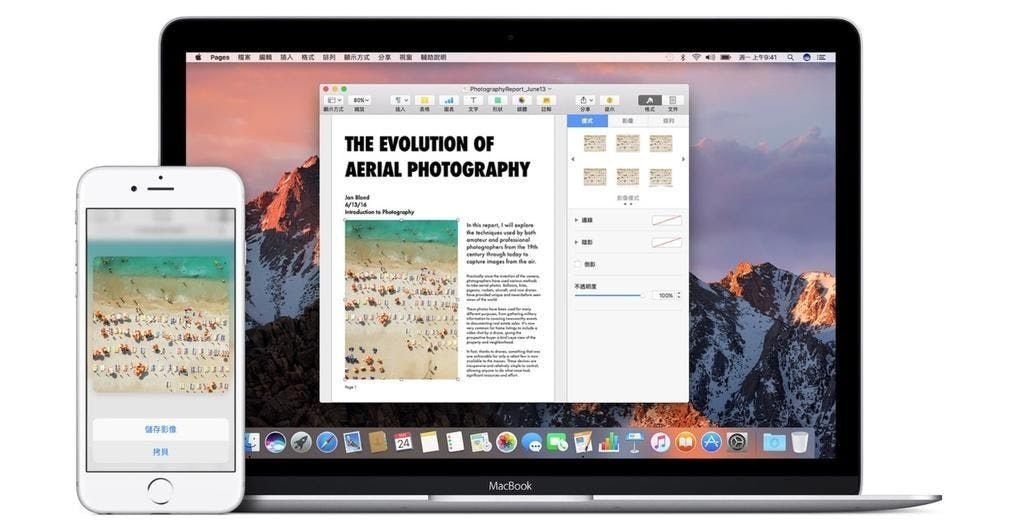The image size is (1024, 532).
Task: Click the opacity value stepper arrows
Action: coord(679,296)
